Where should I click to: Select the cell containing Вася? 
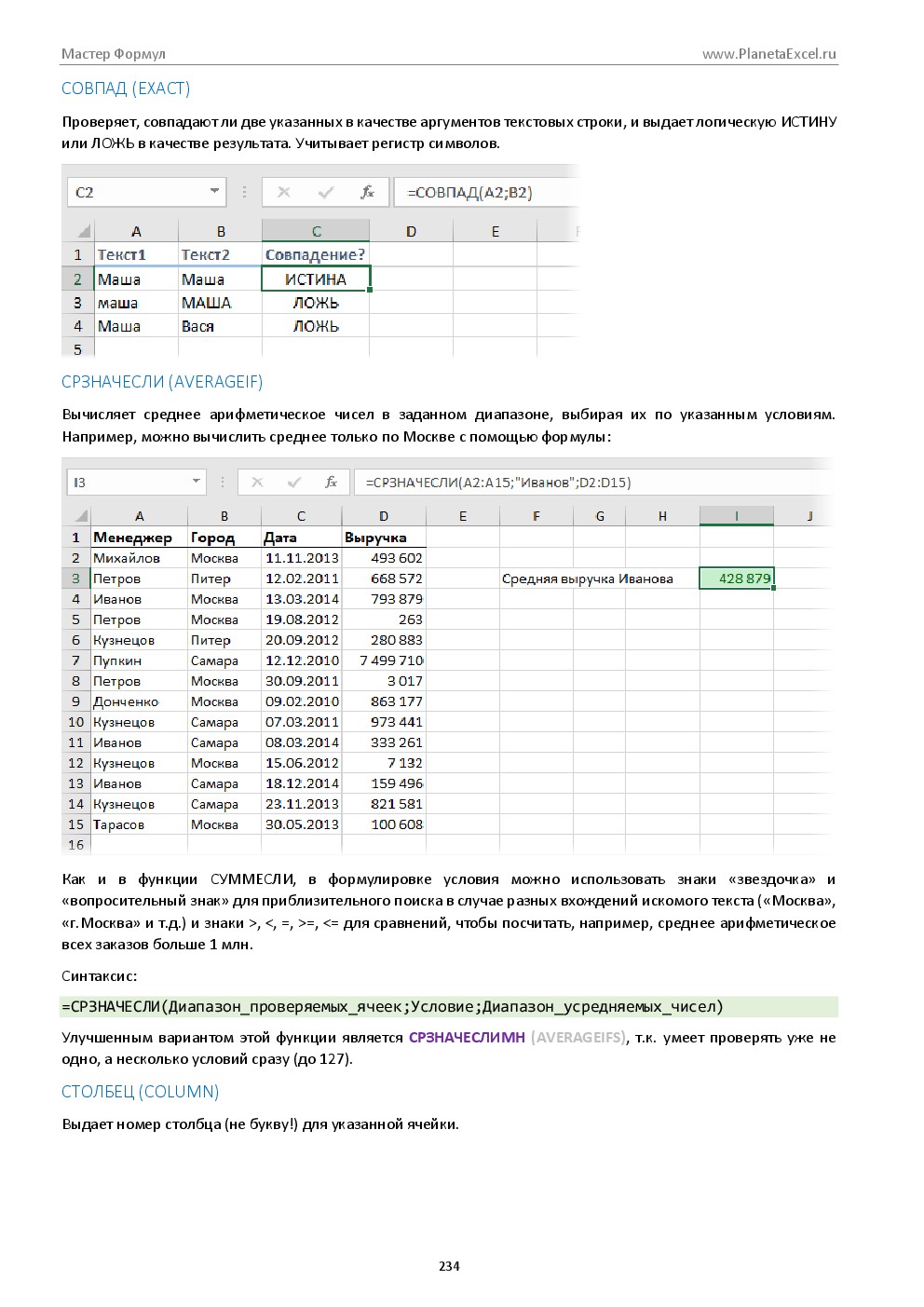[x=220, y=326]
